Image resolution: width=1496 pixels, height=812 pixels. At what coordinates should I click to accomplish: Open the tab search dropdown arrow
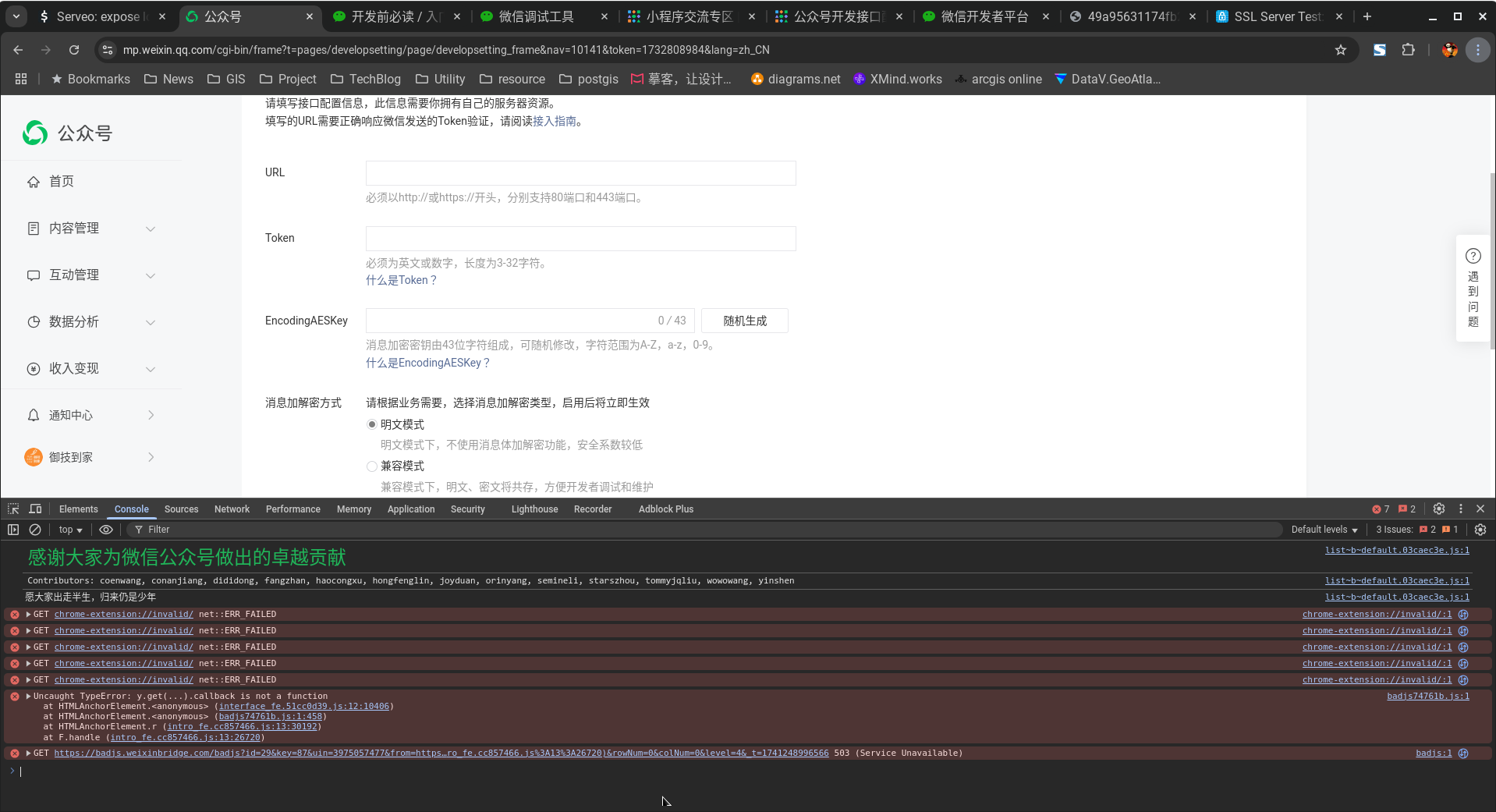16,16
